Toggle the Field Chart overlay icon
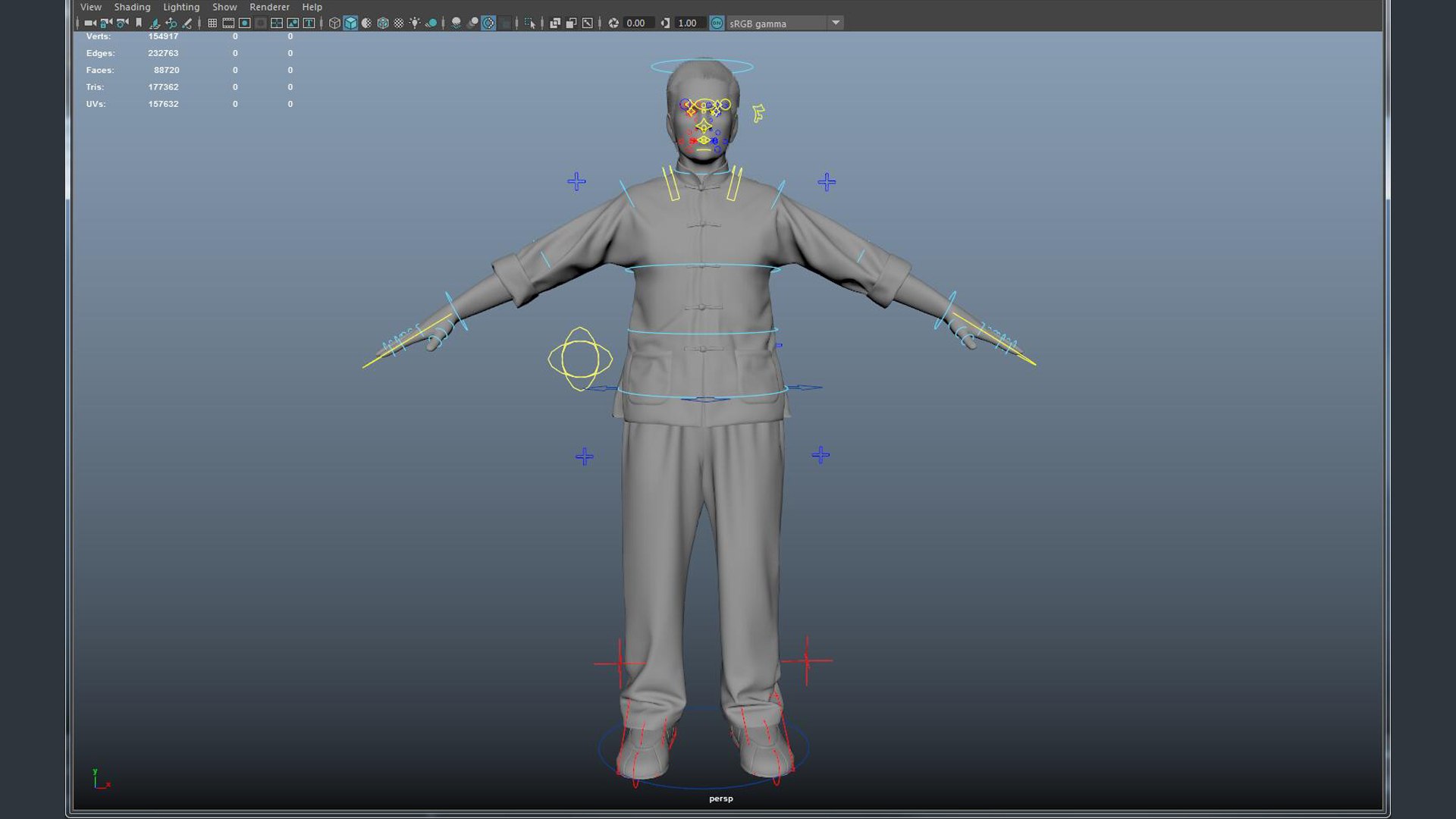The image size is (1456, 819). point(277,24)
